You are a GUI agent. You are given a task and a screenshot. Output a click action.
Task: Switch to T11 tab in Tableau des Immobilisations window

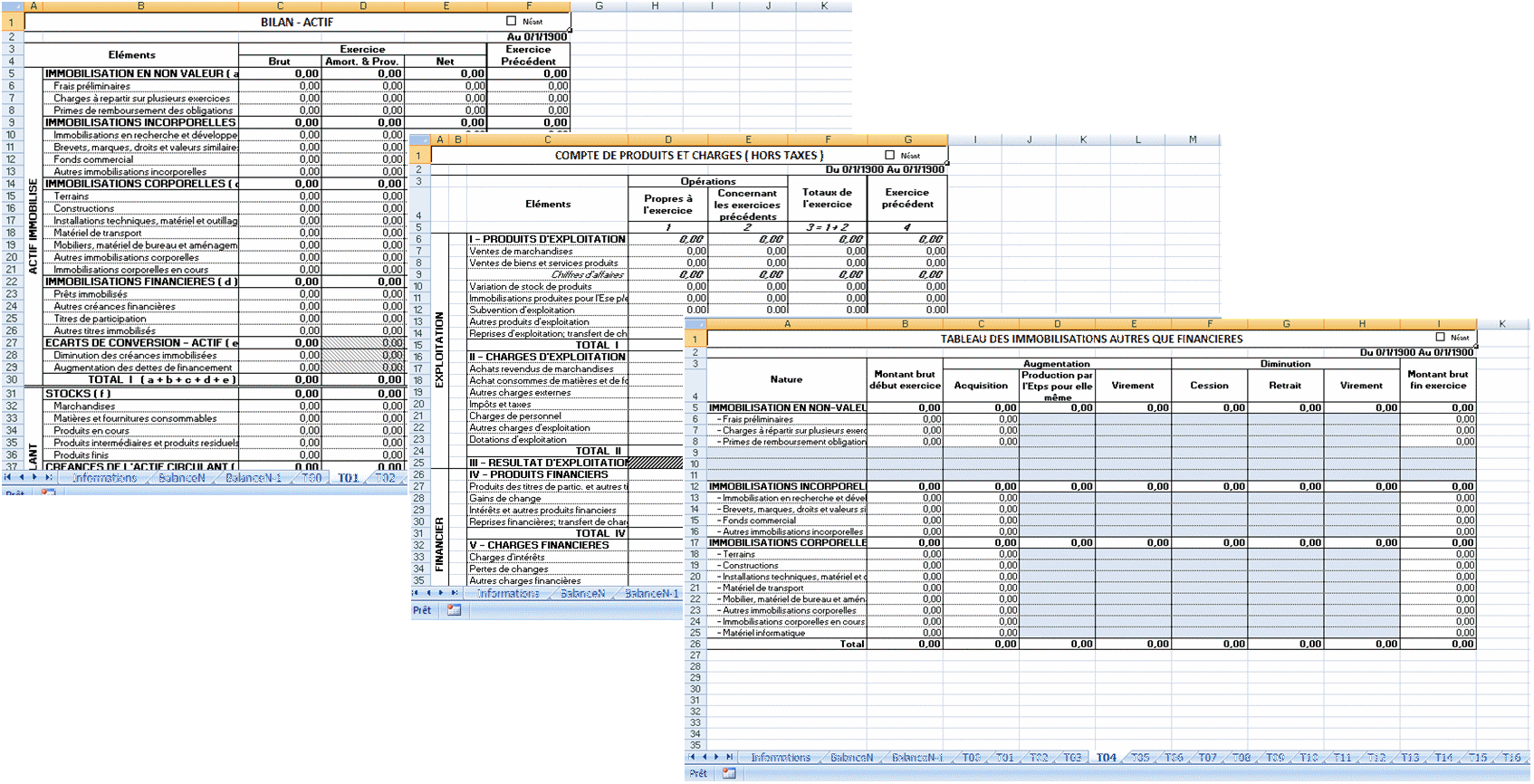(x=1342, y=758)
